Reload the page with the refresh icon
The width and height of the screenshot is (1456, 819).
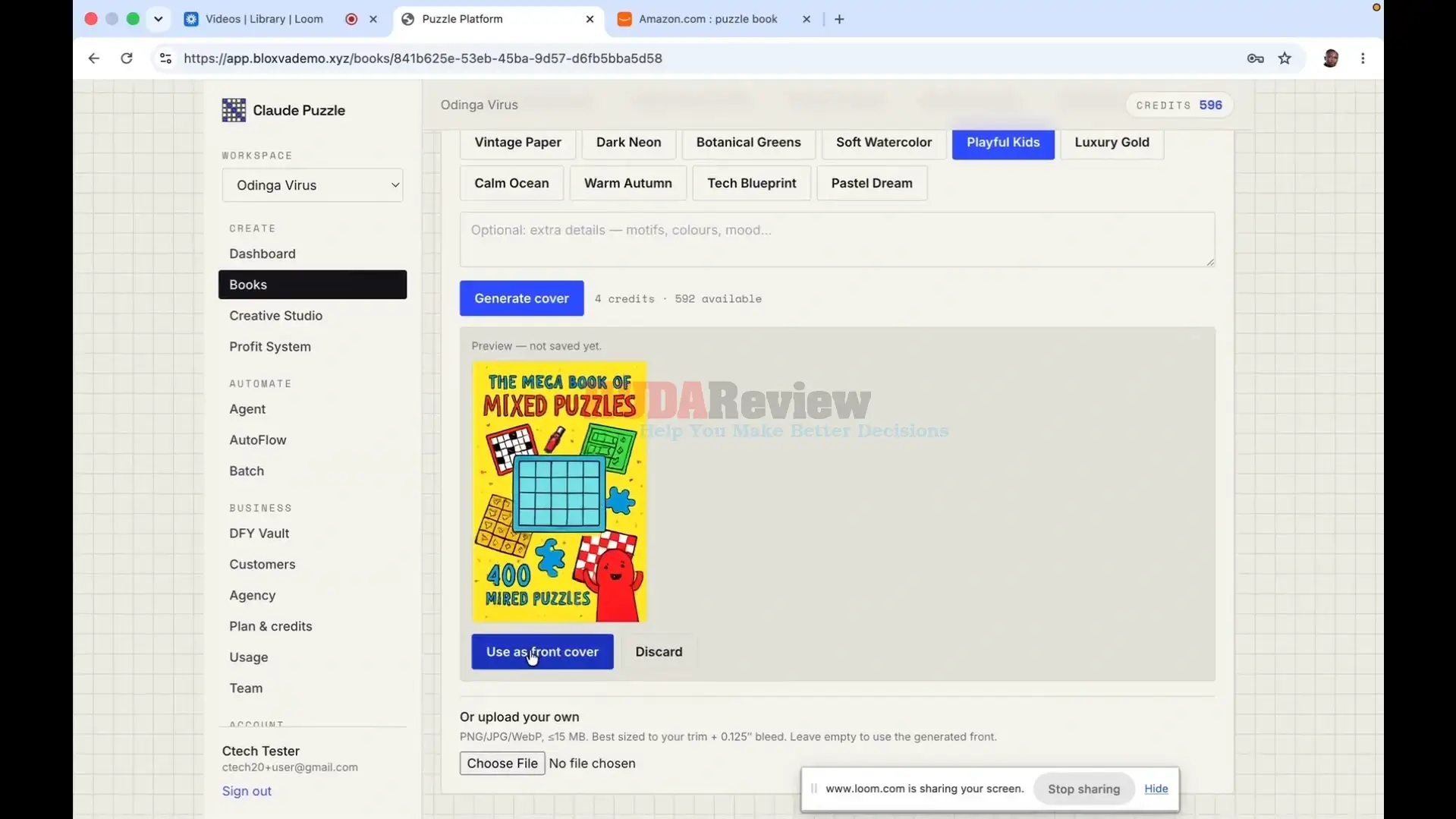tap(127, 58)
